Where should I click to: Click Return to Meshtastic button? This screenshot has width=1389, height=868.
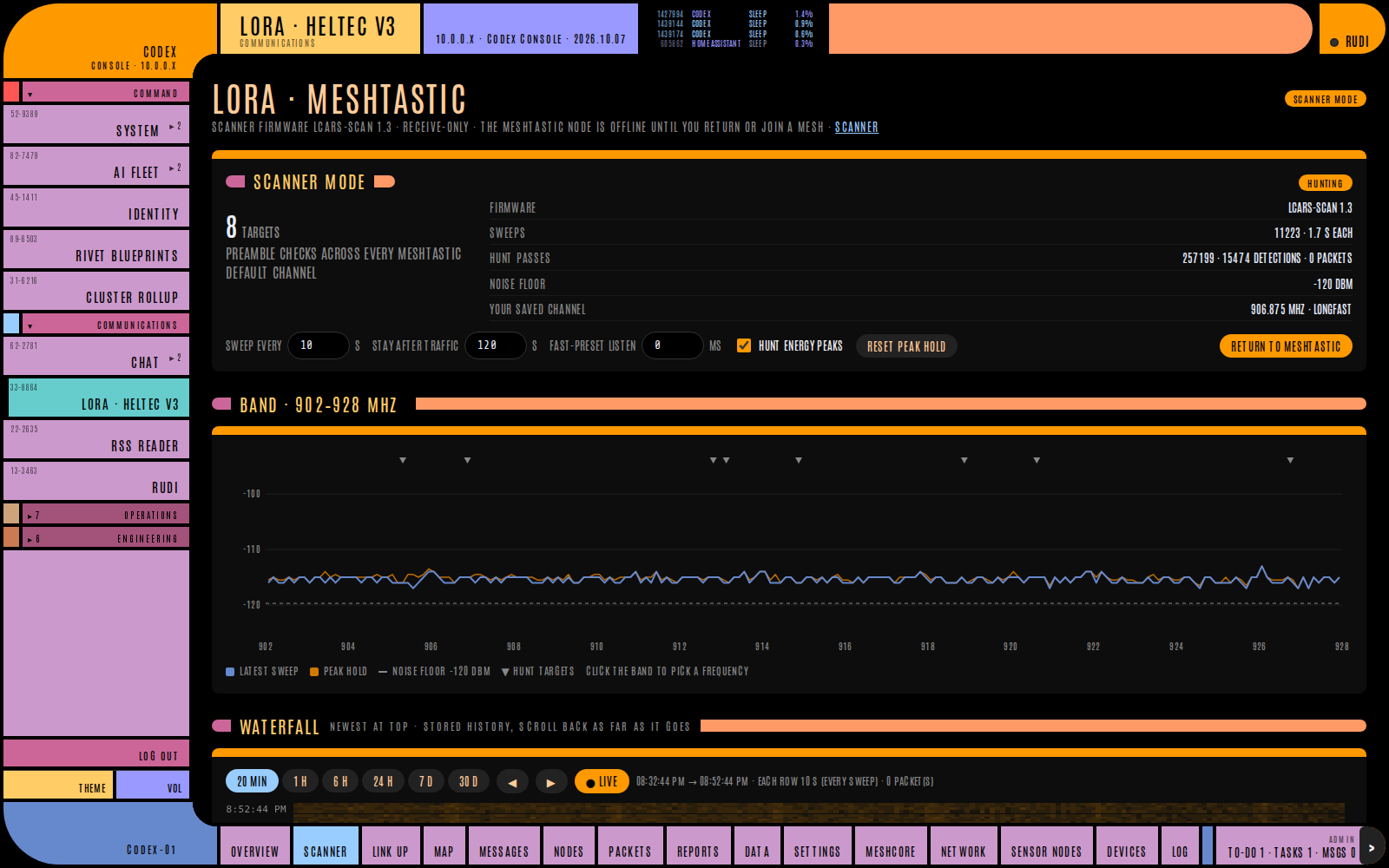(1286, 346)
